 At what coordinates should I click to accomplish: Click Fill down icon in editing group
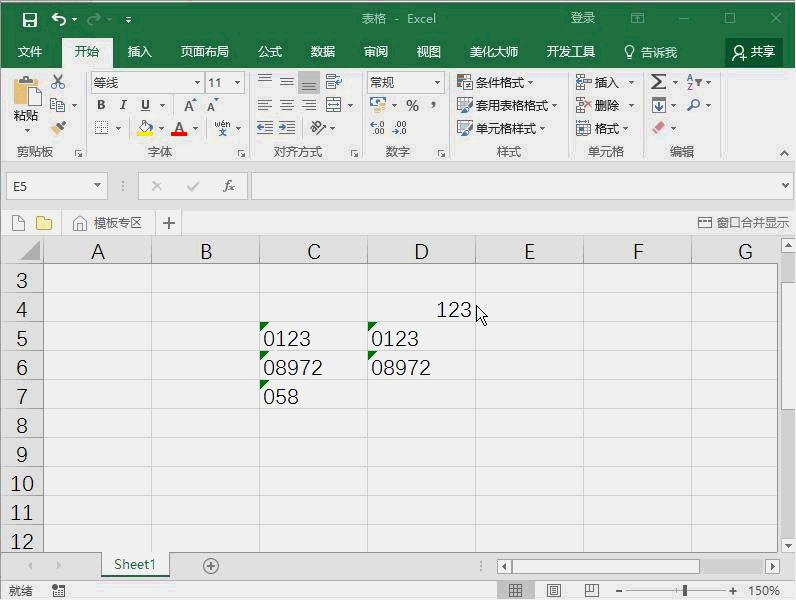tap(658, 105)
